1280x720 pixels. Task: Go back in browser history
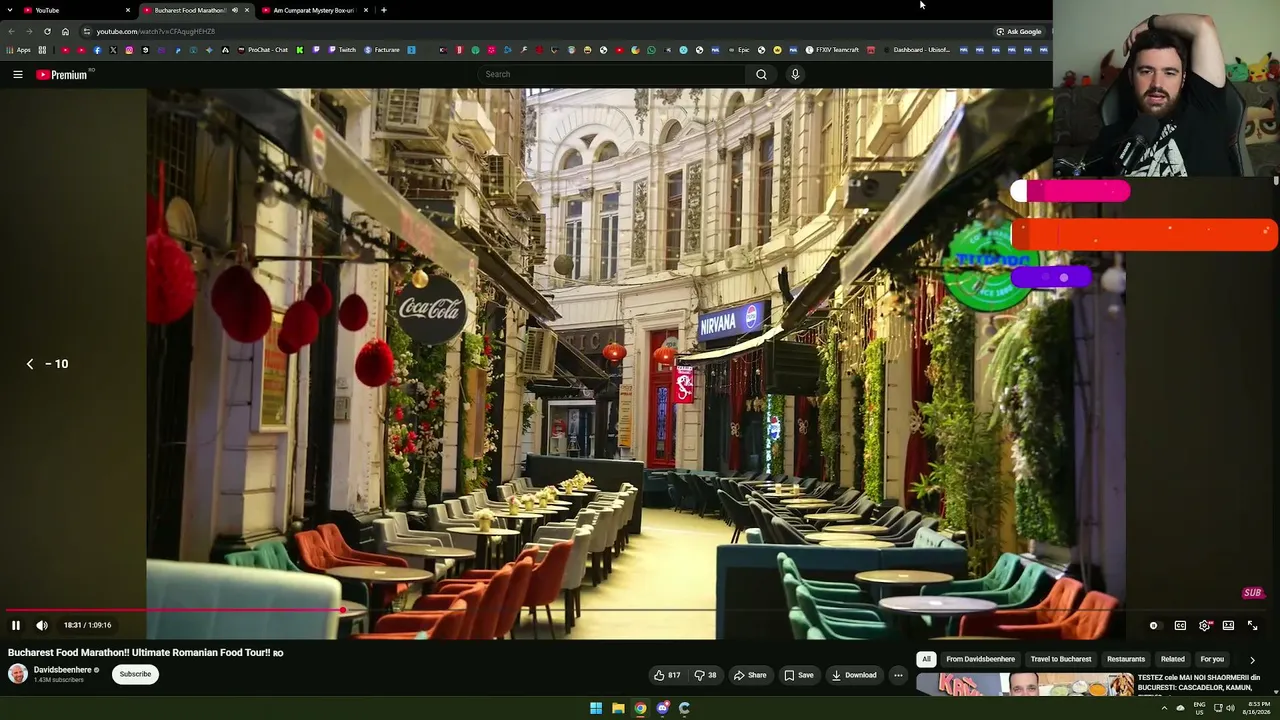pyautogui.click(x=12, y=31)
